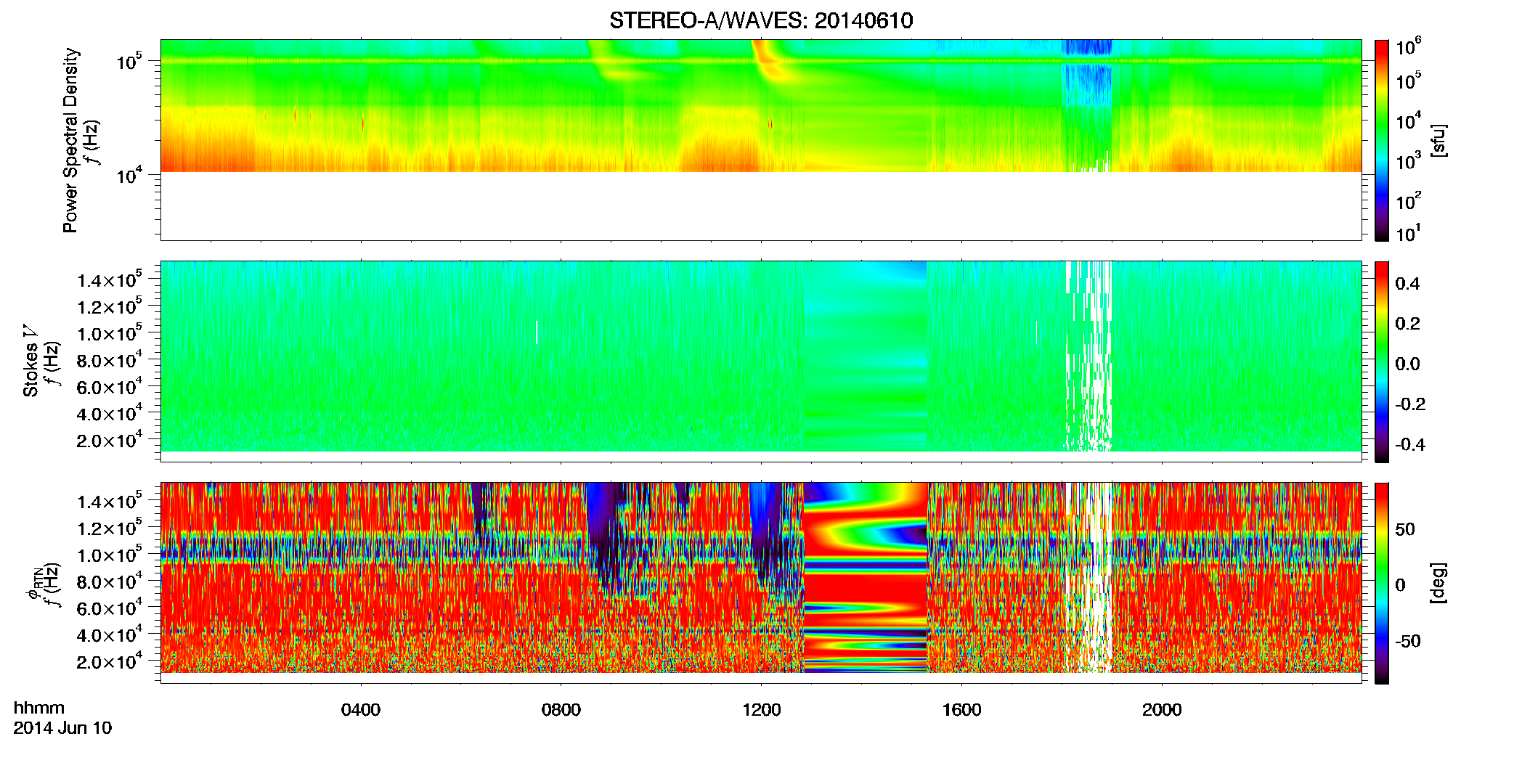Click the phi RTN f (Hz) axis label
The width and height of the screenshot is (1522, 784).
pyautogui.click(x=43, y=583)
